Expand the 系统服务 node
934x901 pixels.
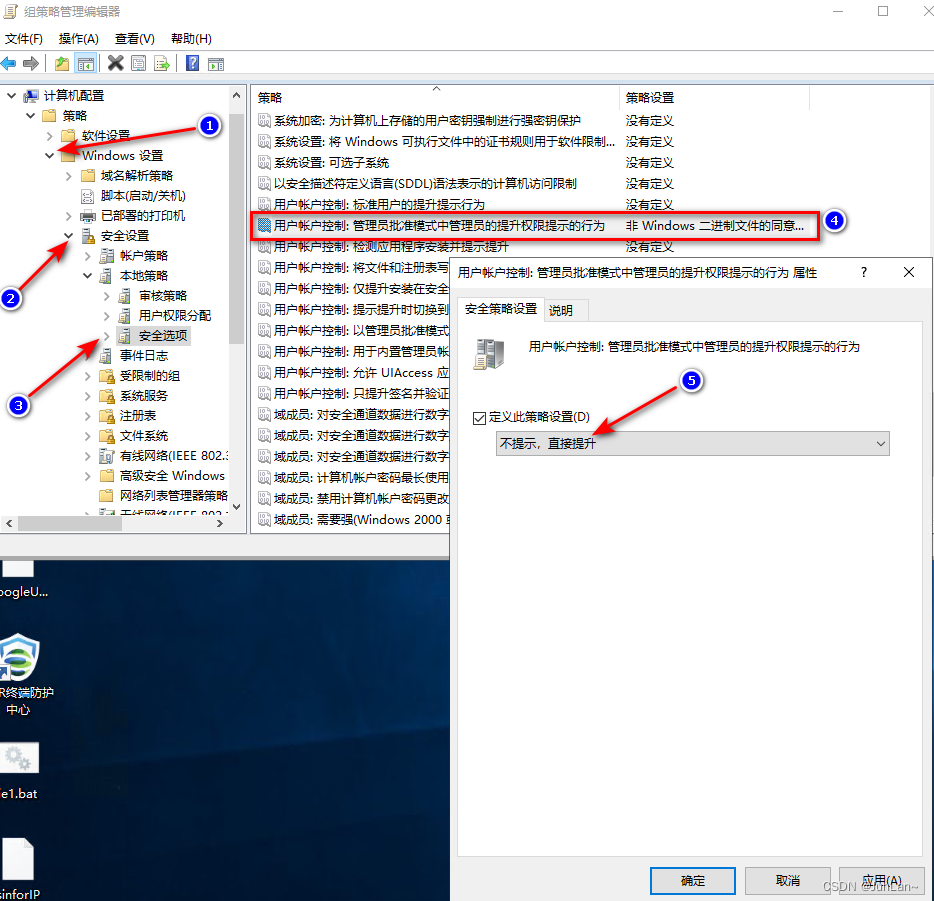coord(88,396)
